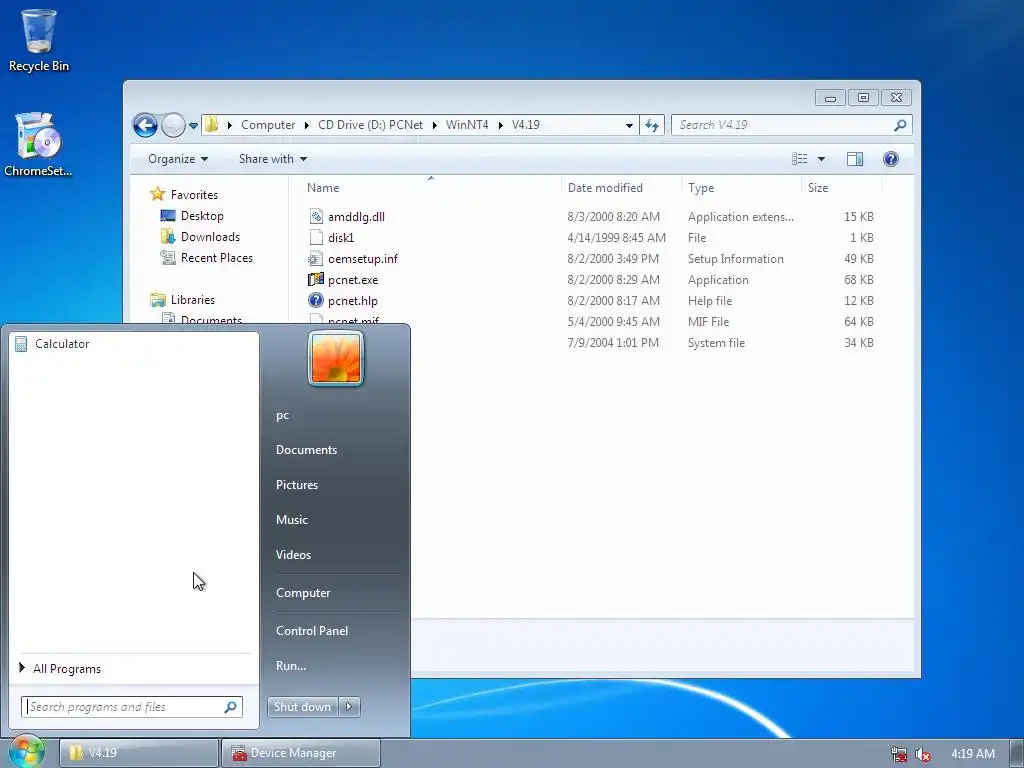This screenshot has height=768, width=1024.
Task: Switch to Device Manager taskbar button
Action: [x=300, y=753]
